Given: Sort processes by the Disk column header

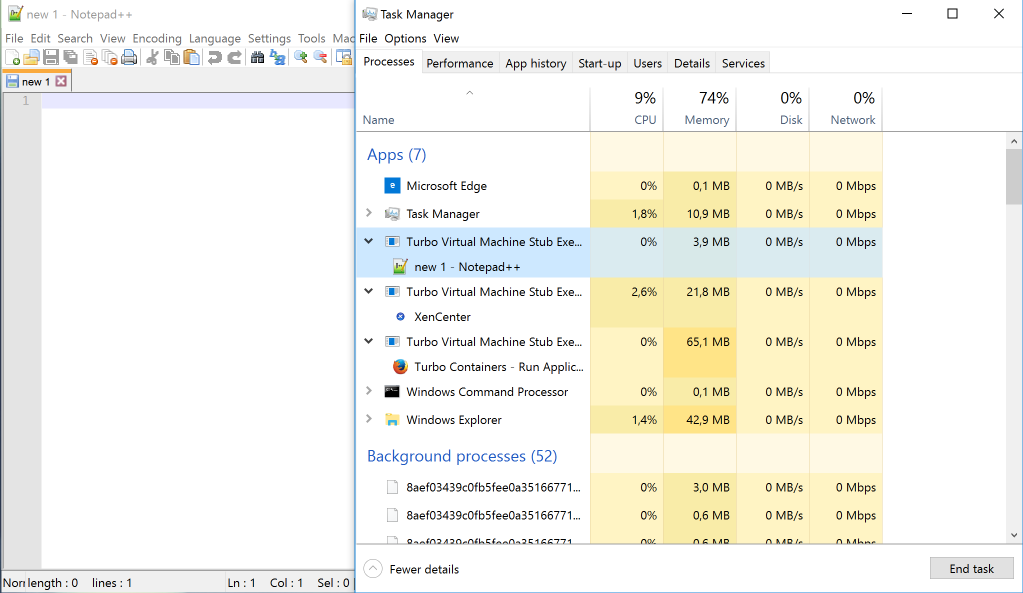Looking at the screenshot, I should (773, 108).
